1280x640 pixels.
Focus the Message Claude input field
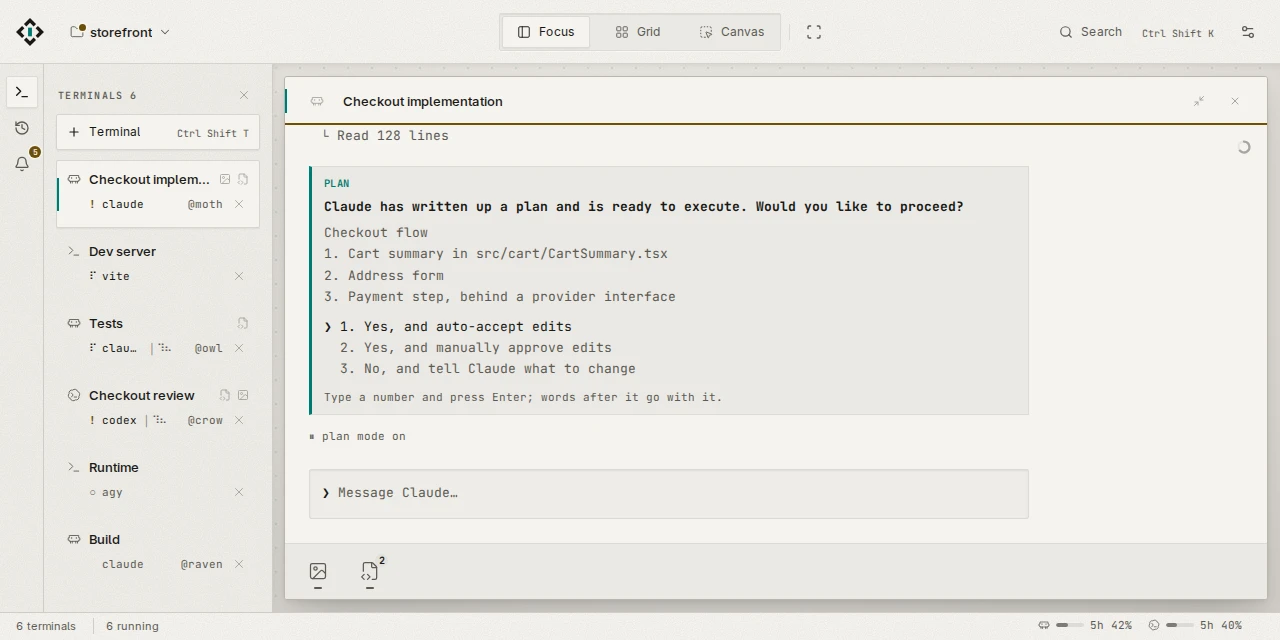point(669,494)
